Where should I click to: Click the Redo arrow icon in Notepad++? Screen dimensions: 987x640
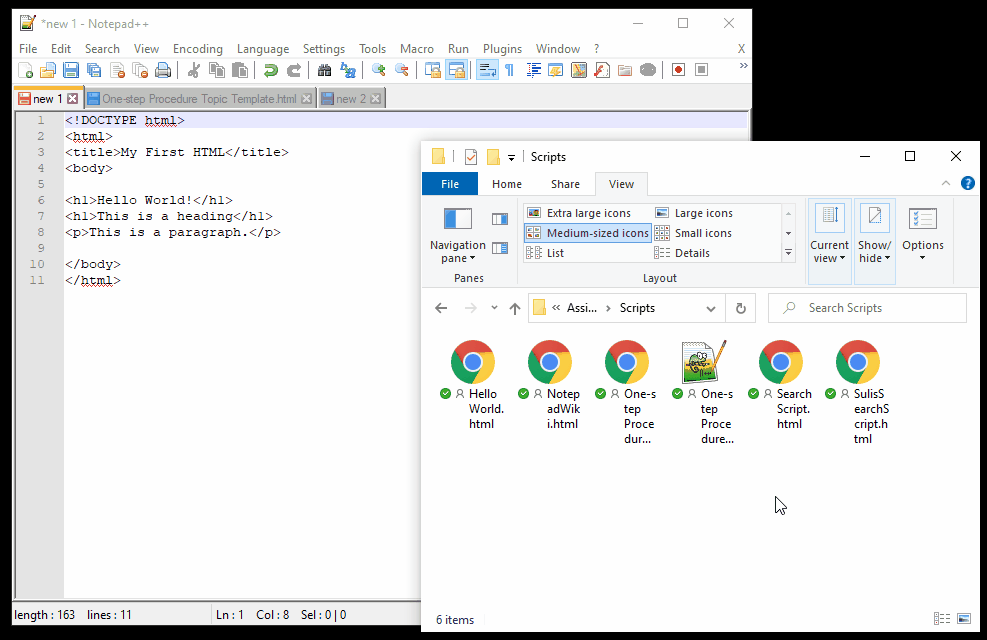[294, 70]
